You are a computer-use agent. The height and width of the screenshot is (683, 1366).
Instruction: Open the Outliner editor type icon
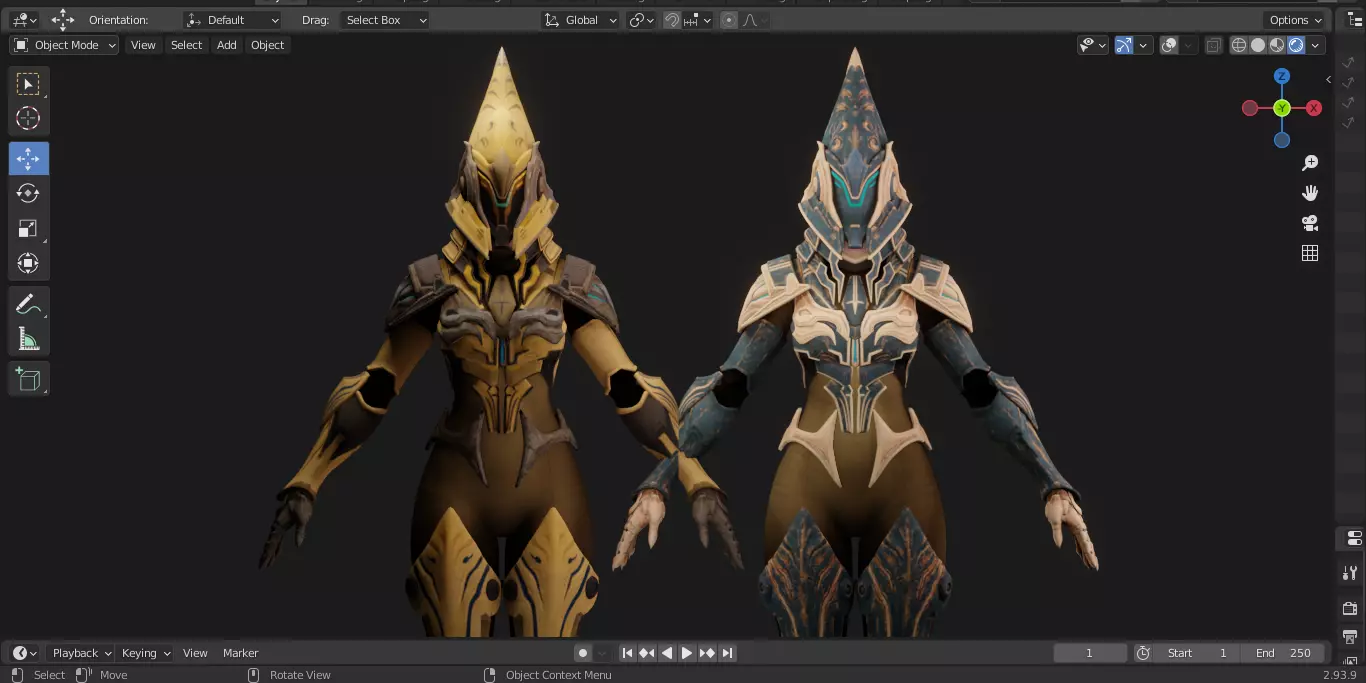tap(1354, 20)
